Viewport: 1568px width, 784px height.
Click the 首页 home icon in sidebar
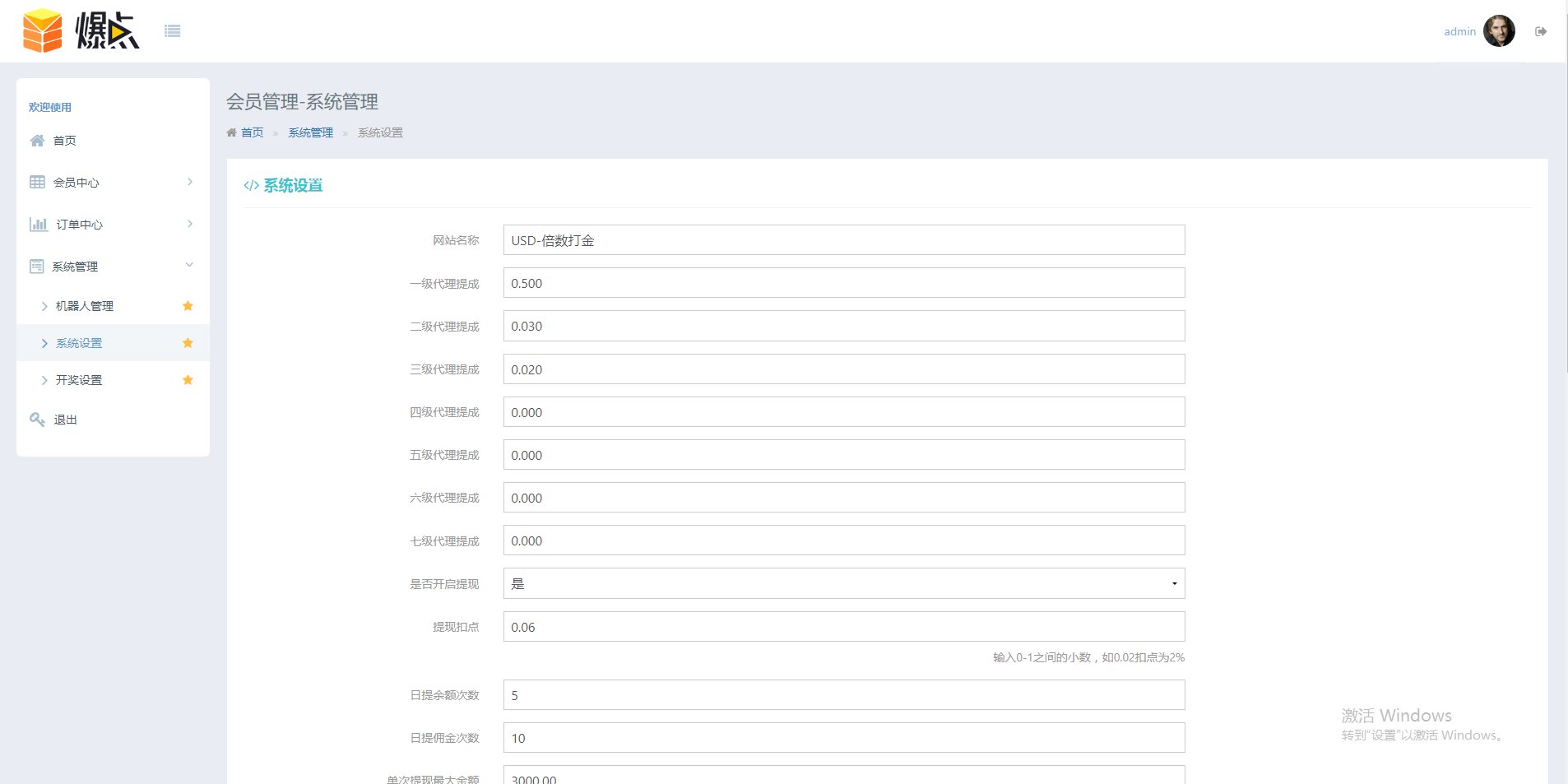coord(37,141)
